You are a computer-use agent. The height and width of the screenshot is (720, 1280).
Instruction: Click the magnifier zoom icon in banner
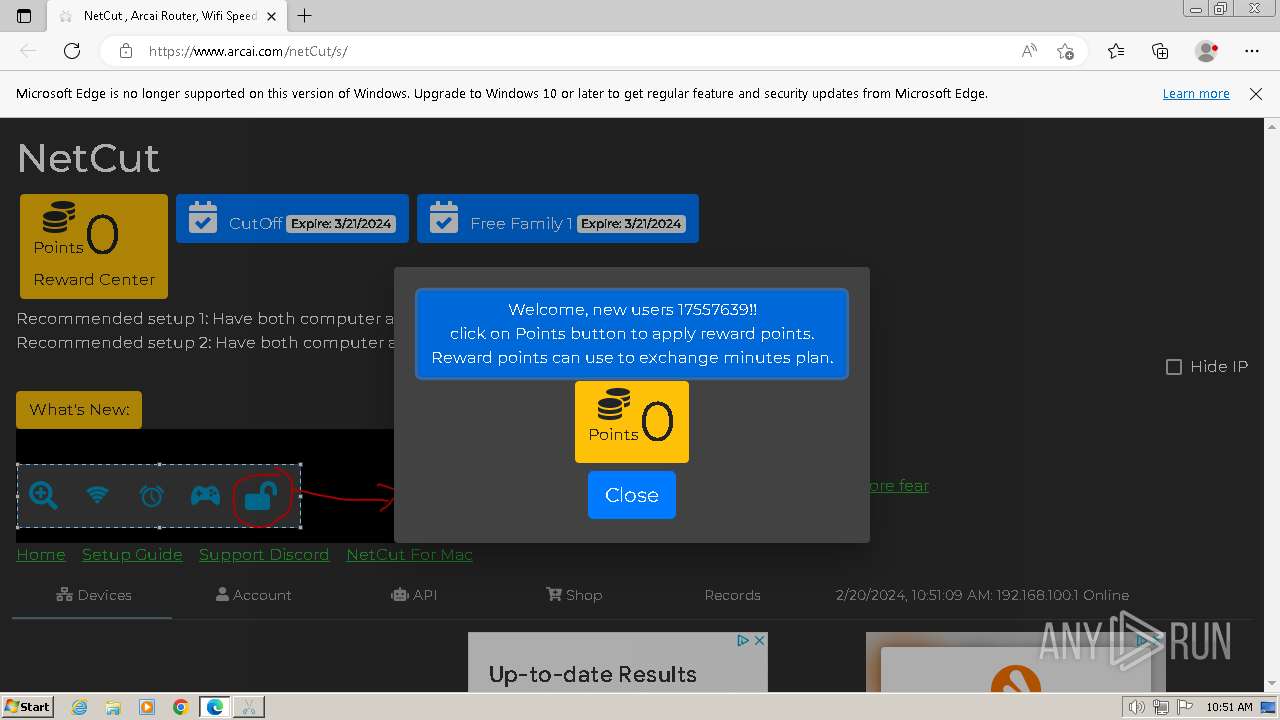[x=43, y=495]
